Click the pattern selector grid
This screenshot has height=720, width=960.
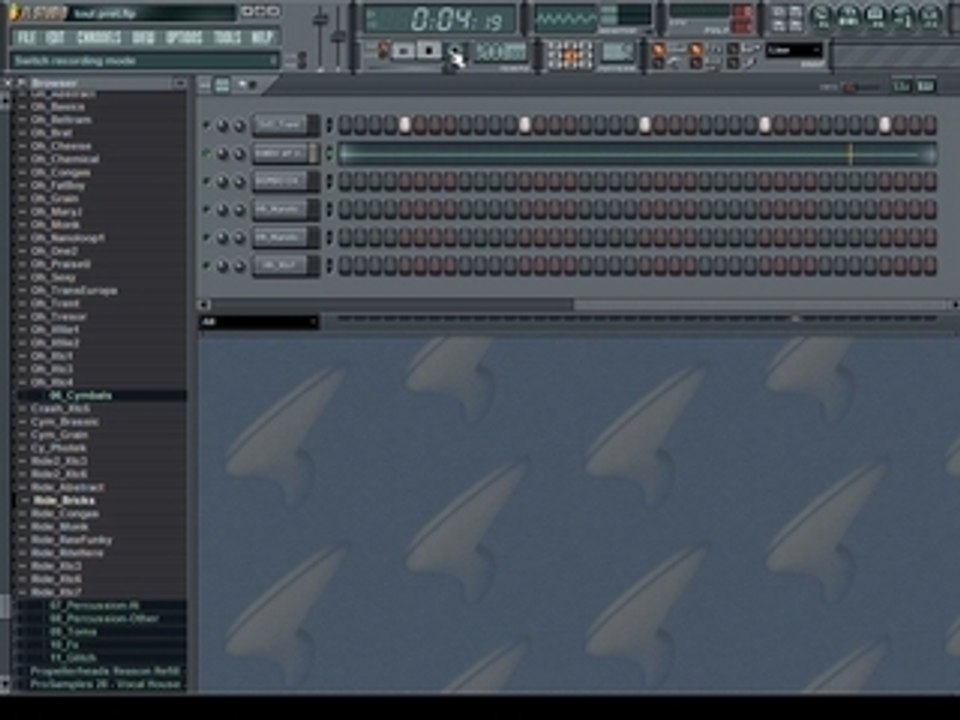click(570, 55)
